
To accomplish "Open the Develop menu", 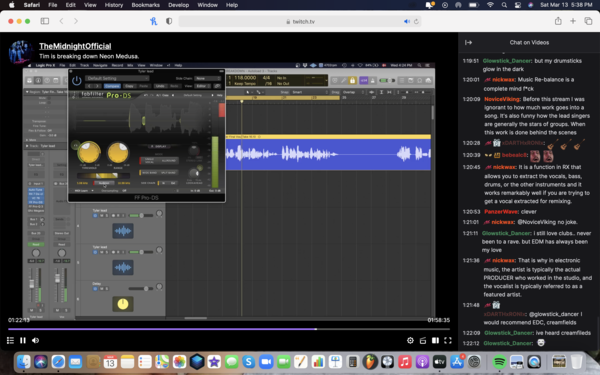I will pyautogui.click(x=178, y=5).
